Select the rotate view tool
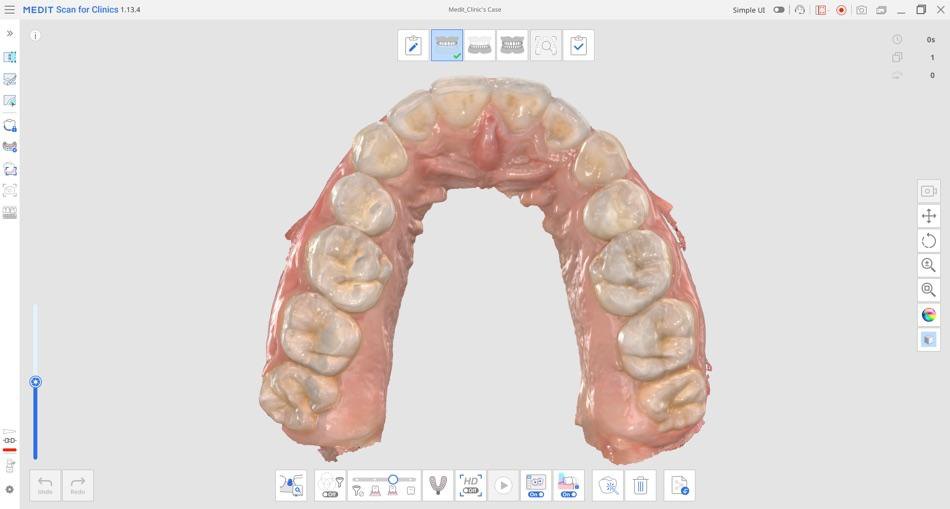The height and width of the screenshot is (509, 950). (929, 241)
